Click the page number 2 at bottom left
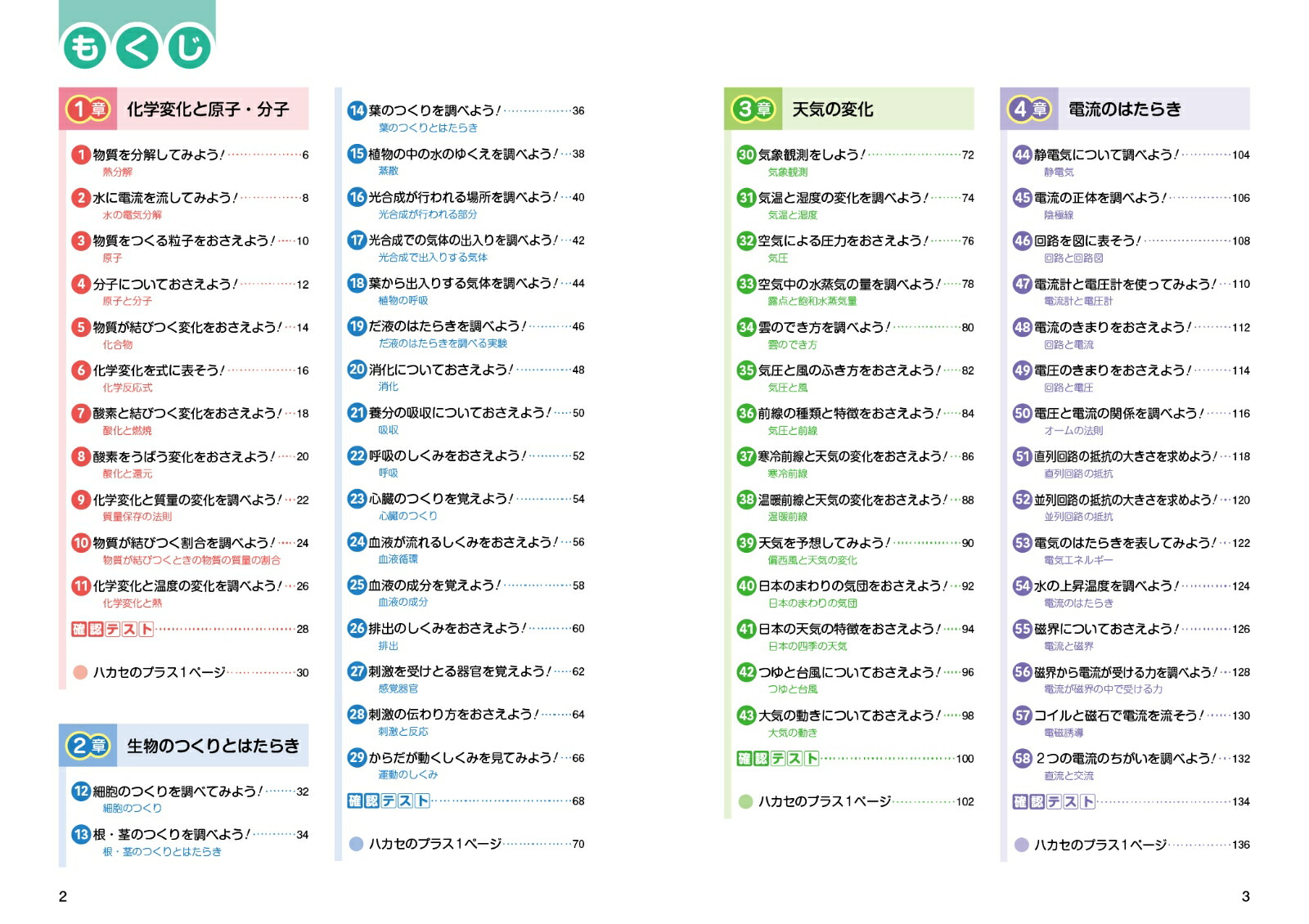Viewport: 1309px width, 924px height. [63, 896]
